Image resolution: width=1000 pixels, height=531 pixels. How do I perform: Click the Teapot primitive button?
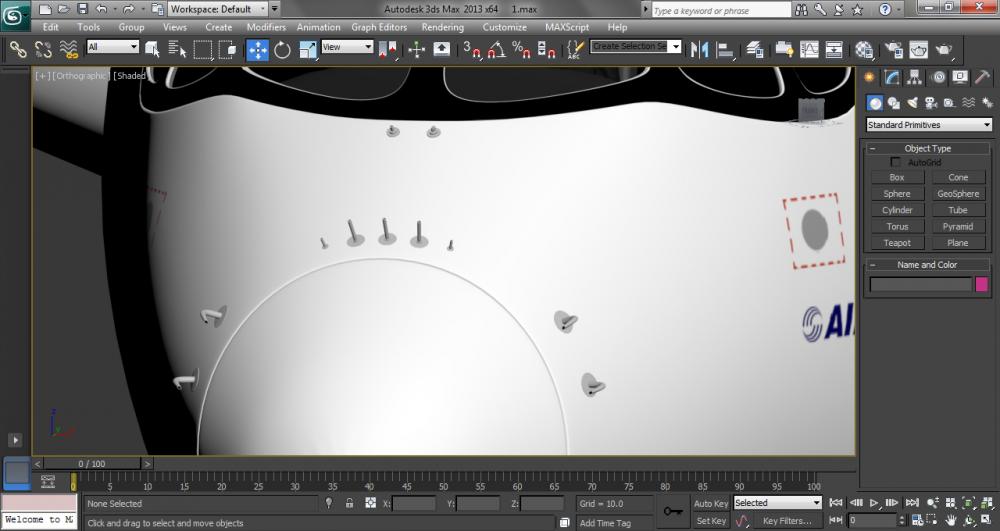tap(897, 243)
